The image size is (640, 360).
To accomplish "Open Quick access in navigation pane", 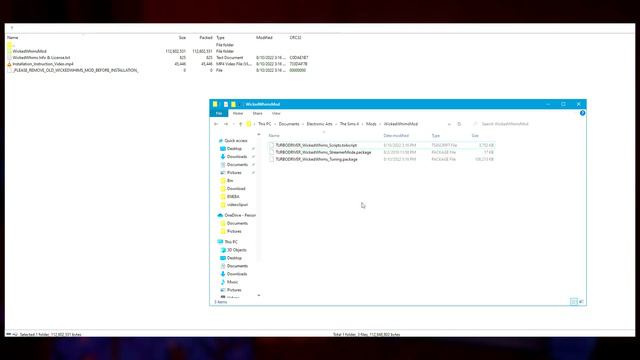I will tap(236, 140).
